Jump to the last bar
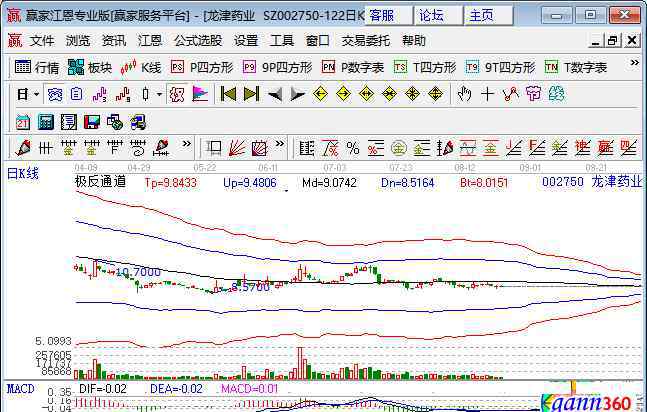Viewport: 647px width, 412px height. [x=251, y=95]
